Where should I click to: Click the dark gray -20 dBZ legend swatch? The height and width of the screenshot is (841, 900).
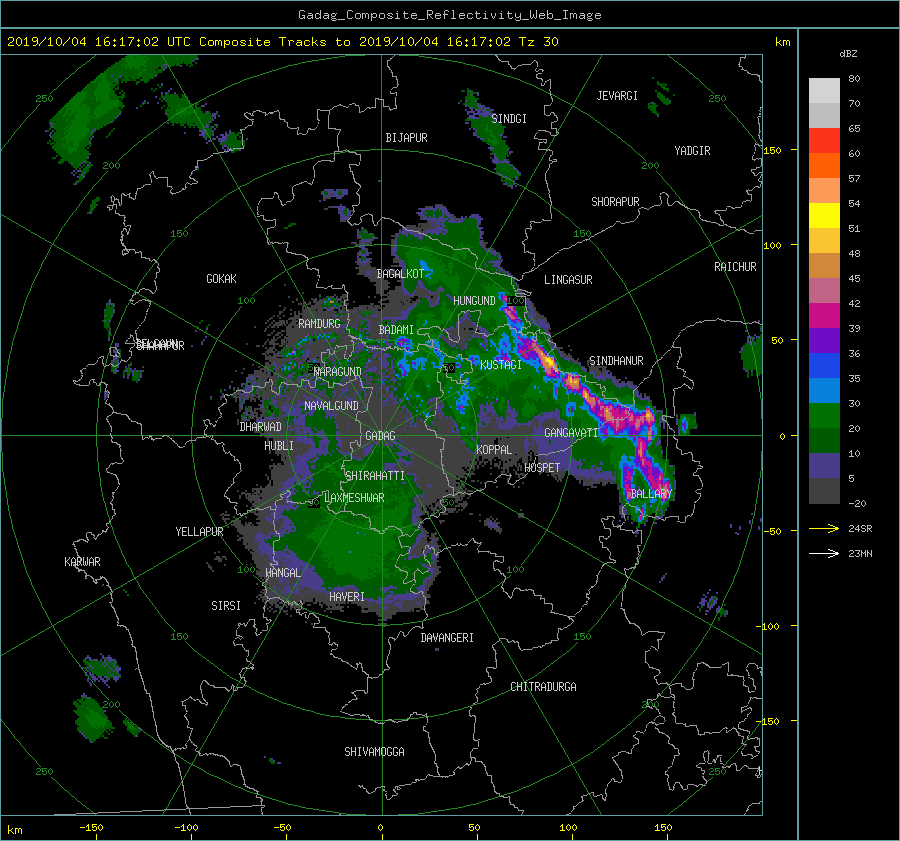pos(824,491)
